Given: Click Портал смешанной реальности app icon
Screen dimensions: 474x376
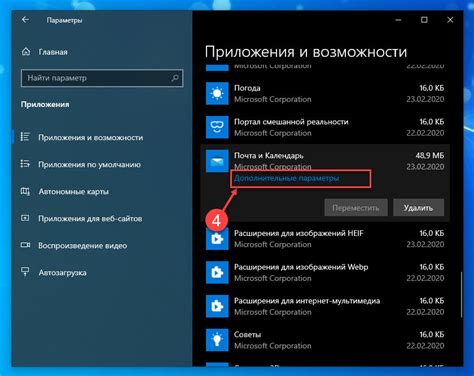Looking at the screenshot, I should [x=217, y=127].
